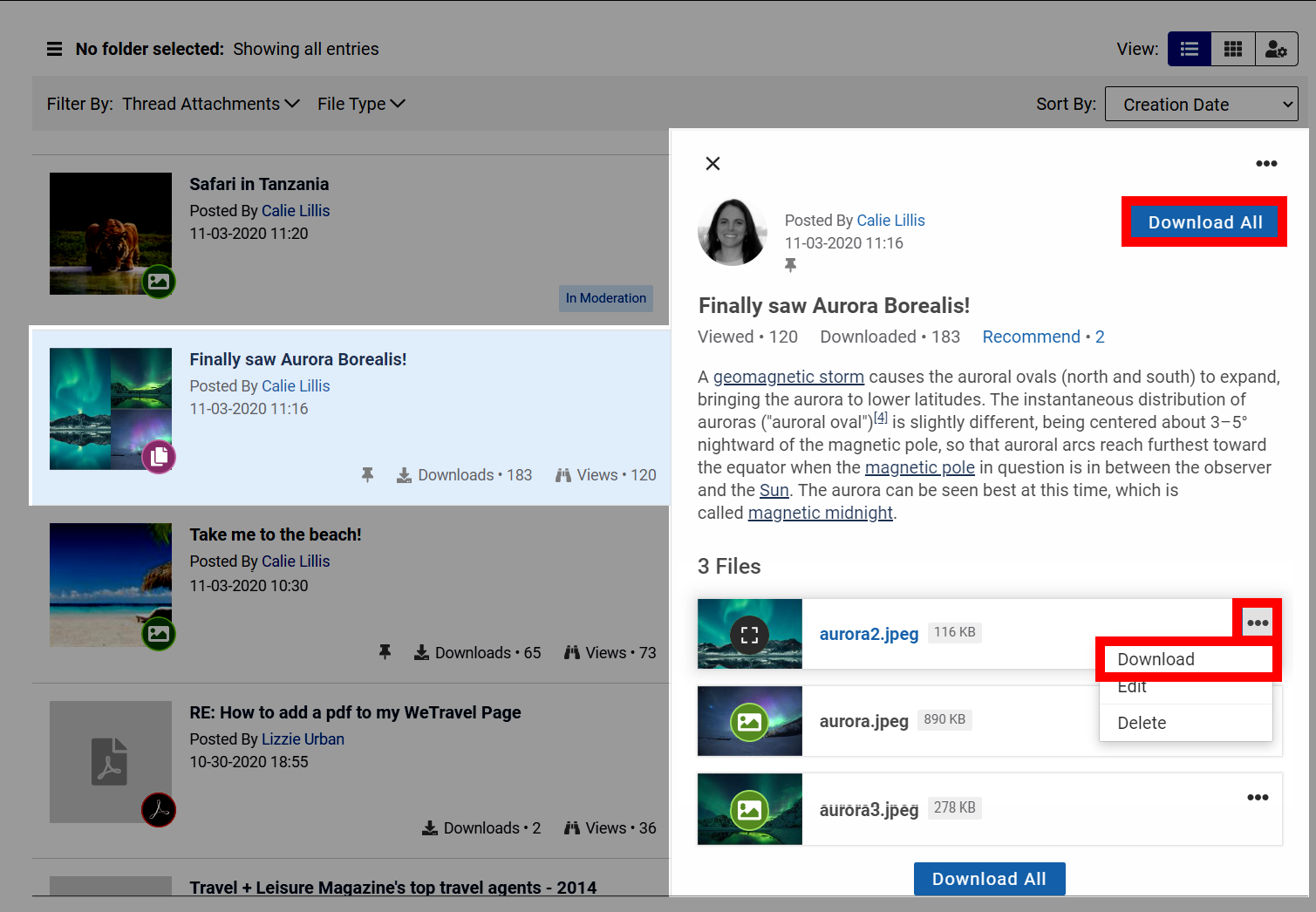Open Take me to the beach! entry
Viewport: 1316px width, 912px height.
point(276,534)
